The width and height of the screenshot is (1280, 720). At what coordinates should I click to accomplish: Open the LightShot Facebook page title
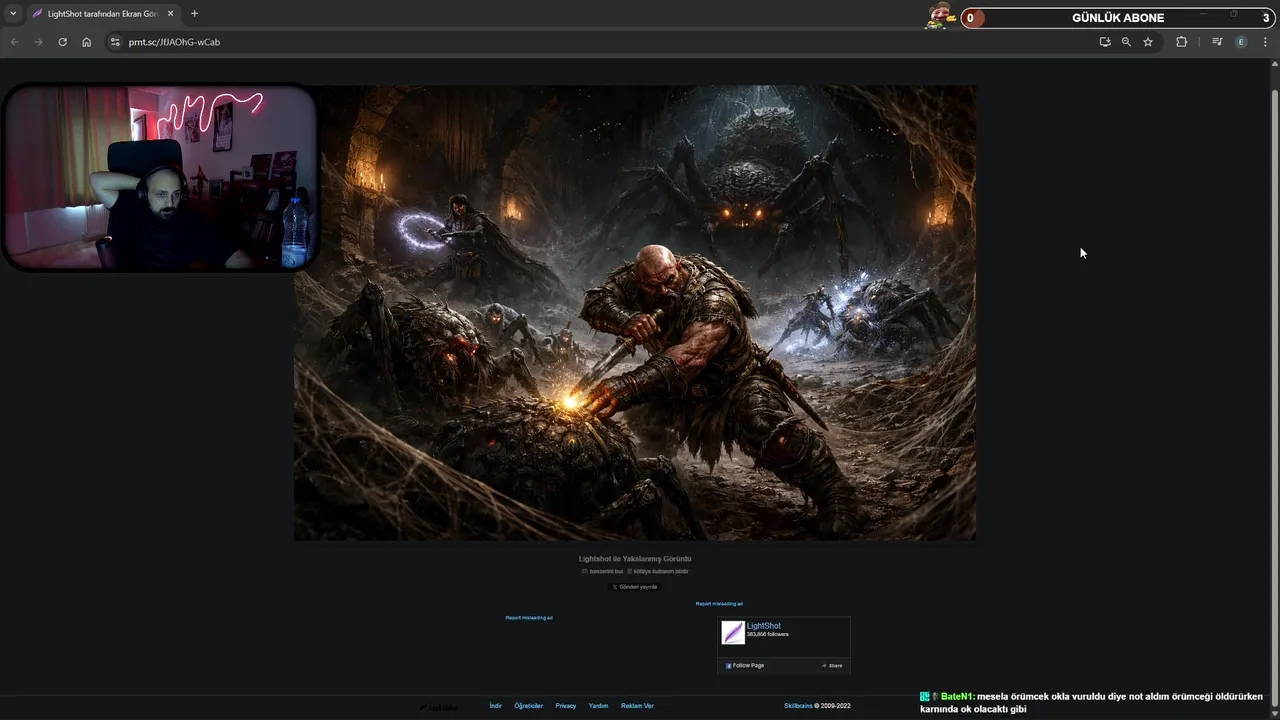[764, 626]
